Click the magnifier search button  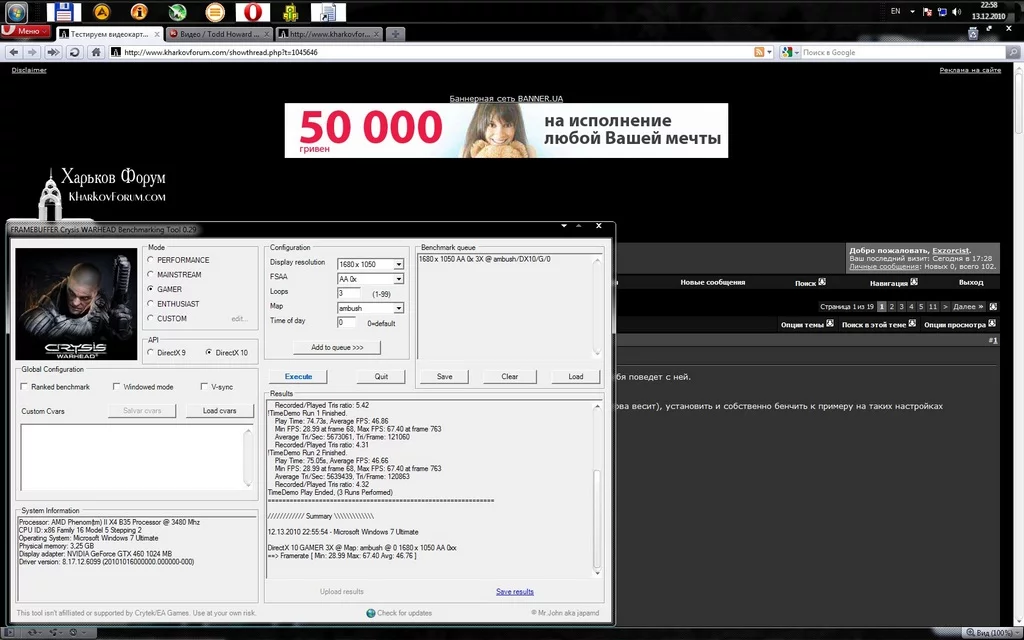click(x=1013, y=52)
